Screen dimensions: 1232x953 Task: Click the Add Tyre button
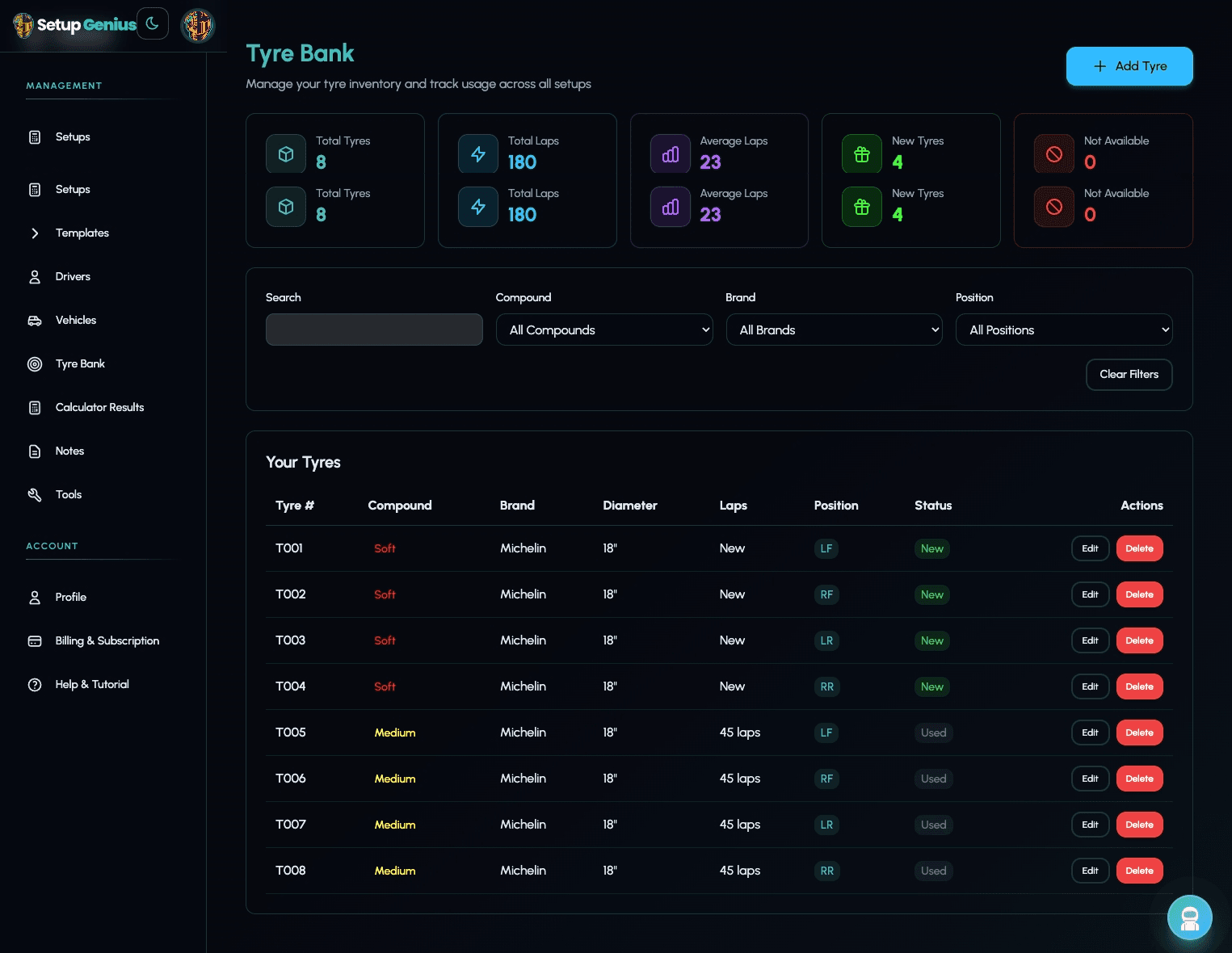click(x=1129, y=66)
